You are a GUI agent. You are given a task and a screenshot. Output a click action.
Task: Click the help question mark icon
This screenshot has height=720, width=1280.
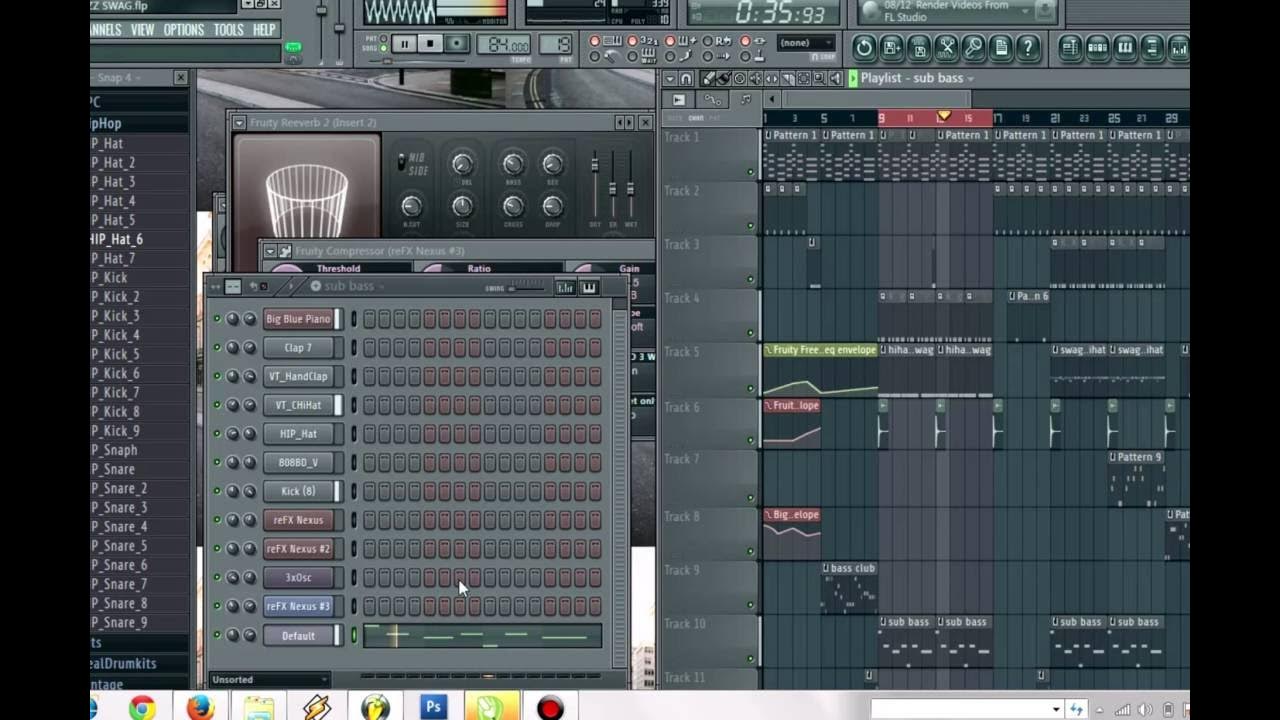(x=1027, y=47)
